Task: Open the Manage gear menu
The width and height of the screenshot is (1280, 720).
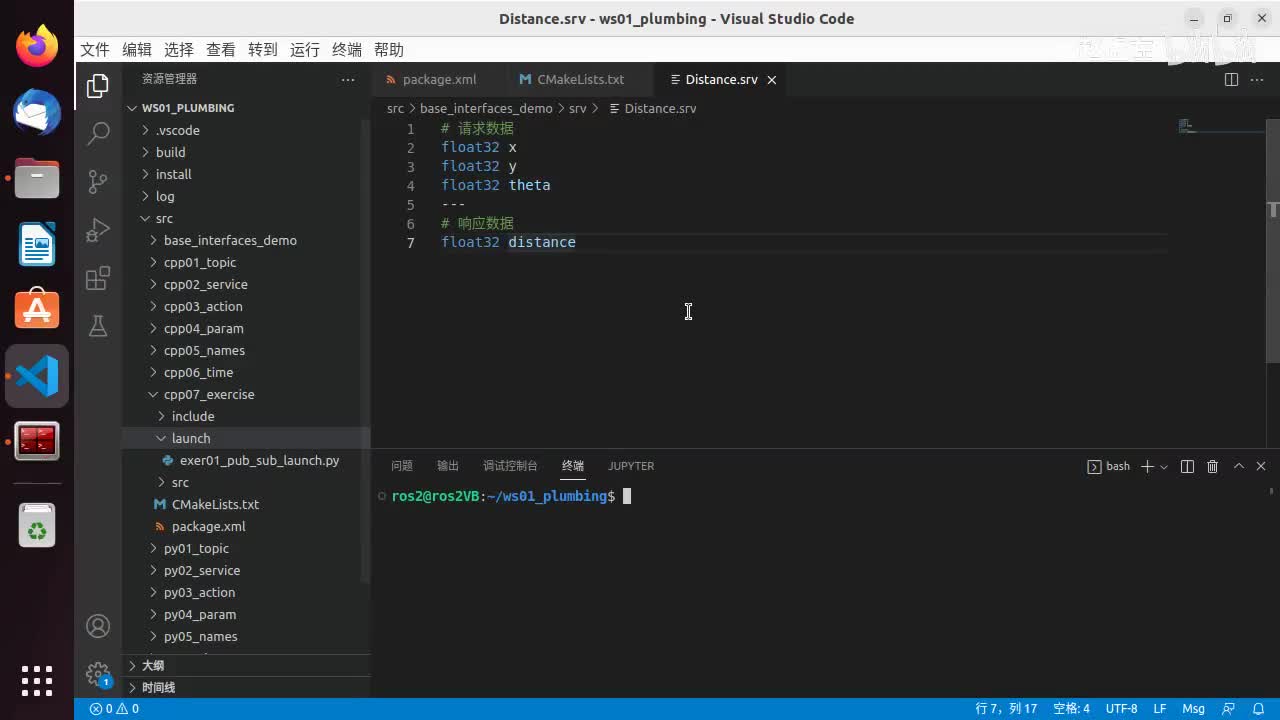Action: 98,674
